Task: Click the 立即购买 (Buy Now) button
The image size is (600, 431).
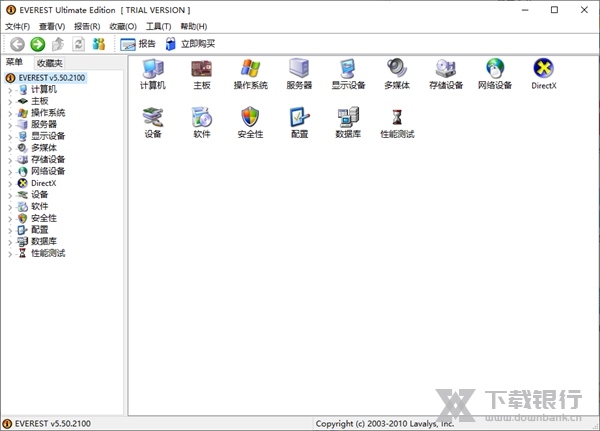Action: click(190, 44)
